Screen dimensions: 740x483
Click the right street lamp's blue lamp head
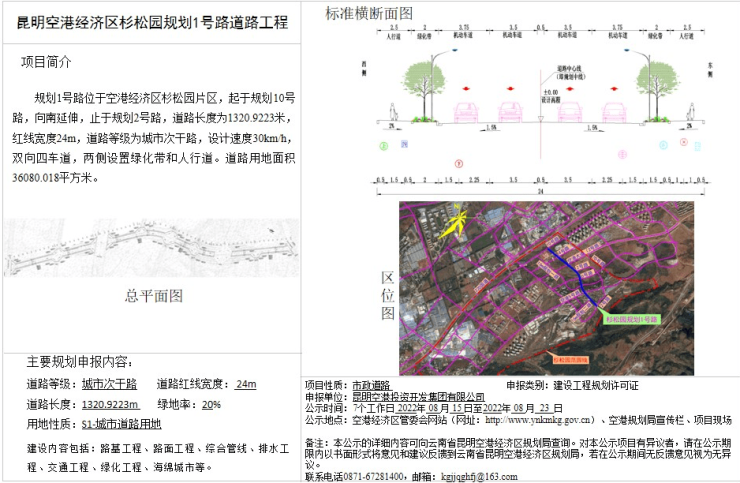pyautogui.click(x=627, y=50)
